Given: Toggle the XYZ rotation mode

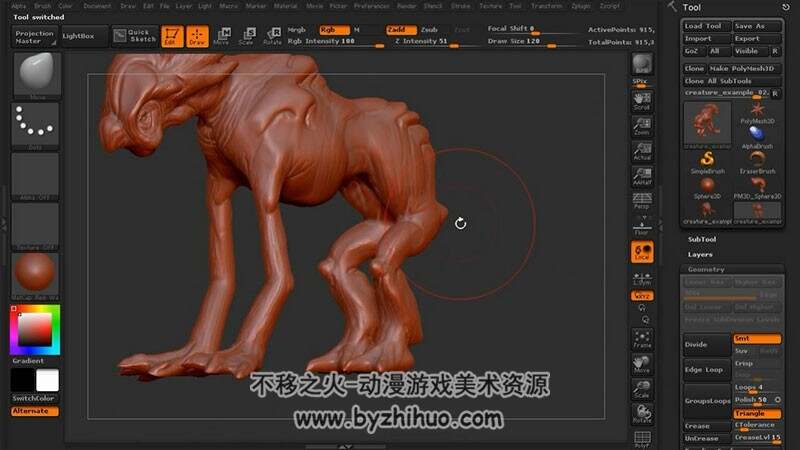Looking at the screenshot, I should tap(642, 296).
